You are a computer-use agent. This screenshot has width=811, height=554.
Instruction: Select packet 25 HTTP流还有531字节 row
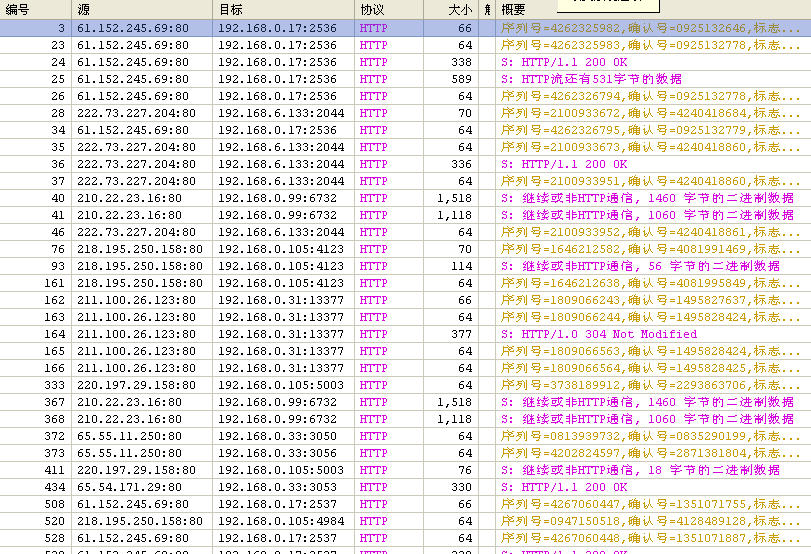click(x=300, y=80)
